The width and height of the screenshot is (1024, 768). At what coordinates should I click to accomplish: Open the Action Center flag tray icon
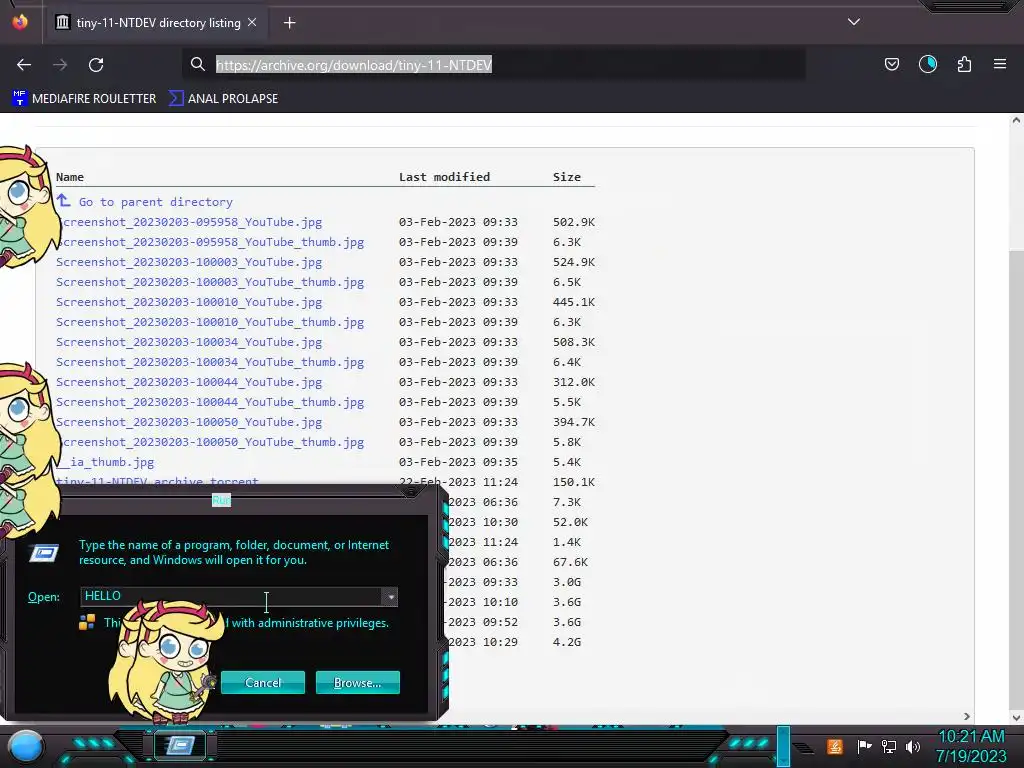(x=864, y=746)
